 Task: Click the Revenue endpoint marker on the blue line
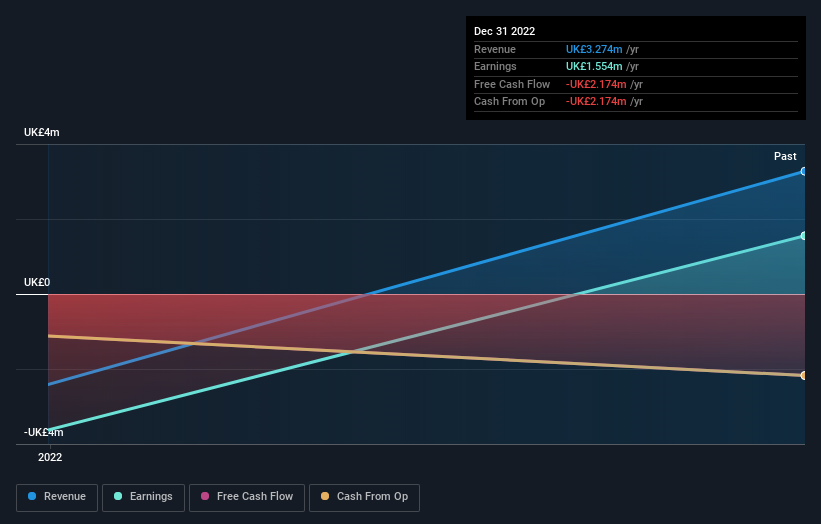tap(804, 171)
